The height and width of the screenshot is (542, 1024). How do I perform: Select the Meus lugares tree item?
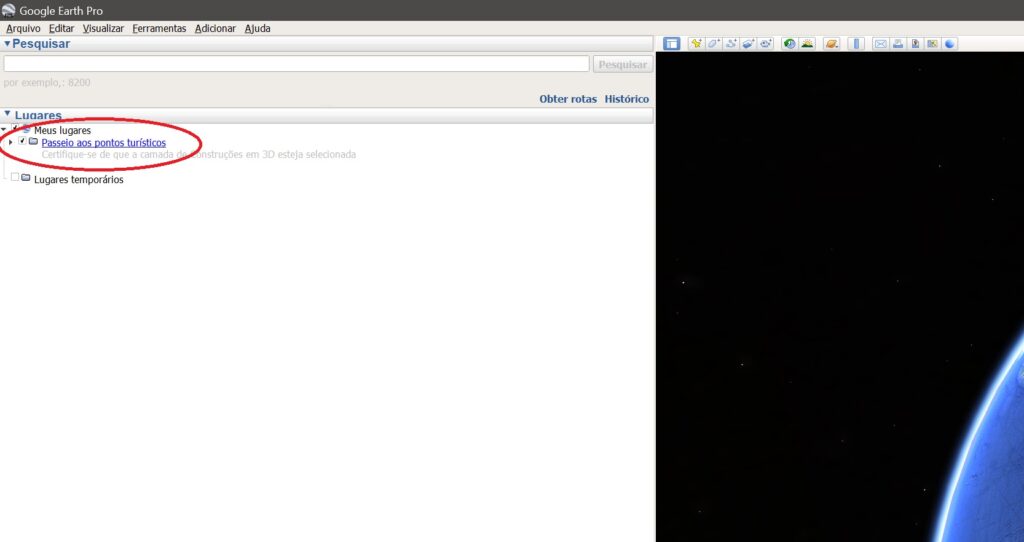(62, 131)
